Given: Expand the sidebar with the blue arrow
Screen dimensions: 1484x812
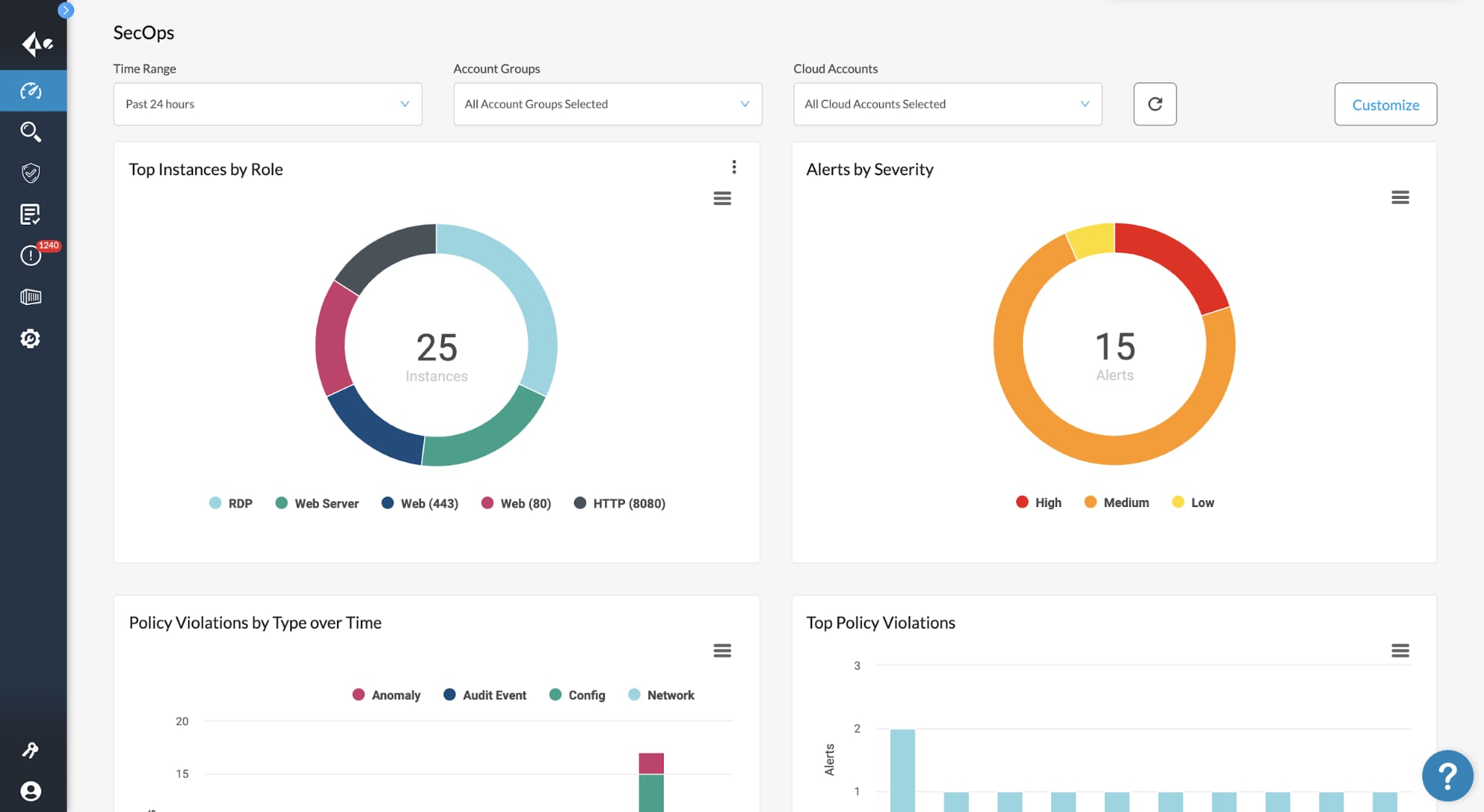Looking at the screenshot, I should click(65, 10).
